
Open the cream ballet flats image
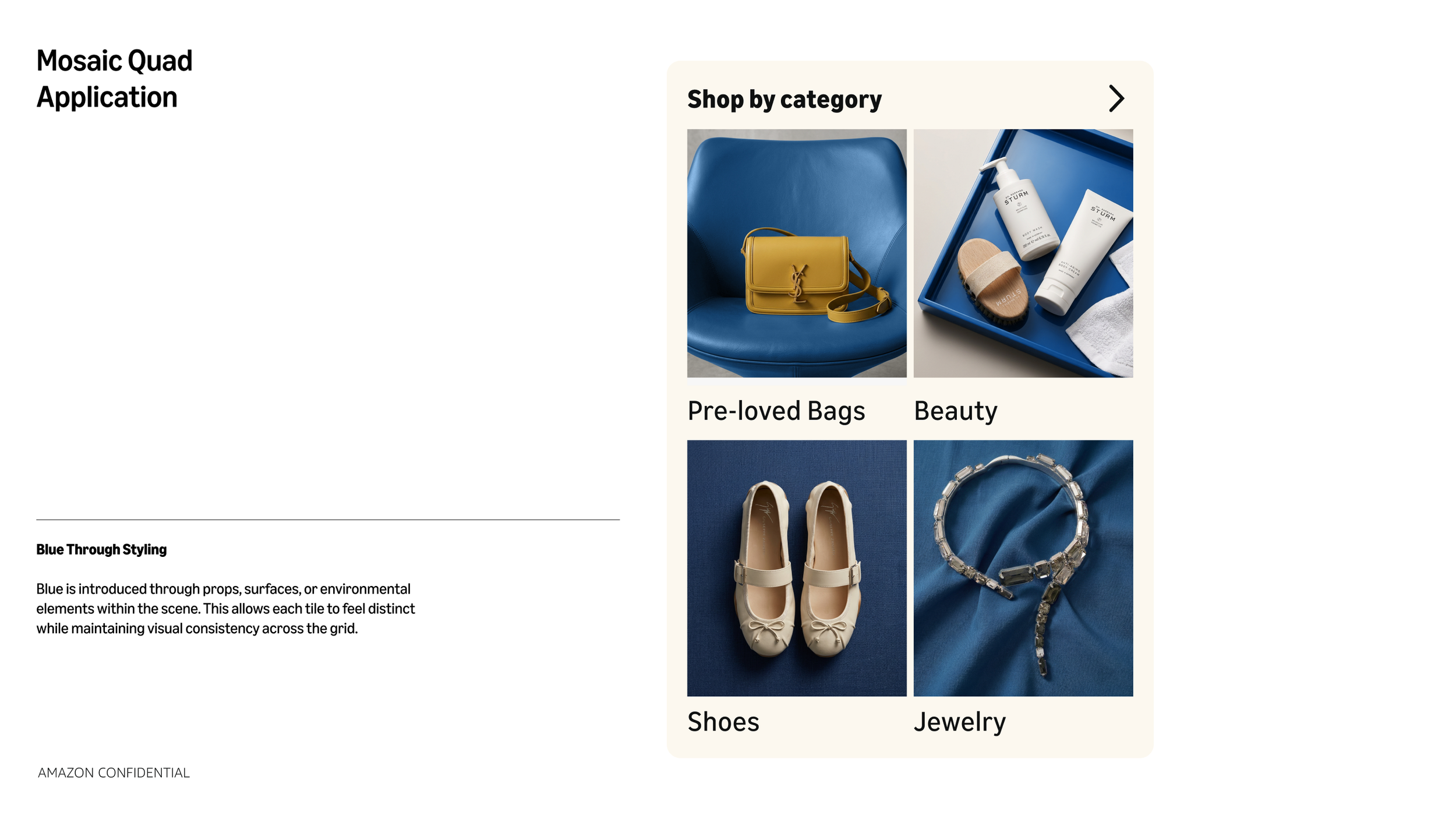pyautogui.click(x=797, y=568)
